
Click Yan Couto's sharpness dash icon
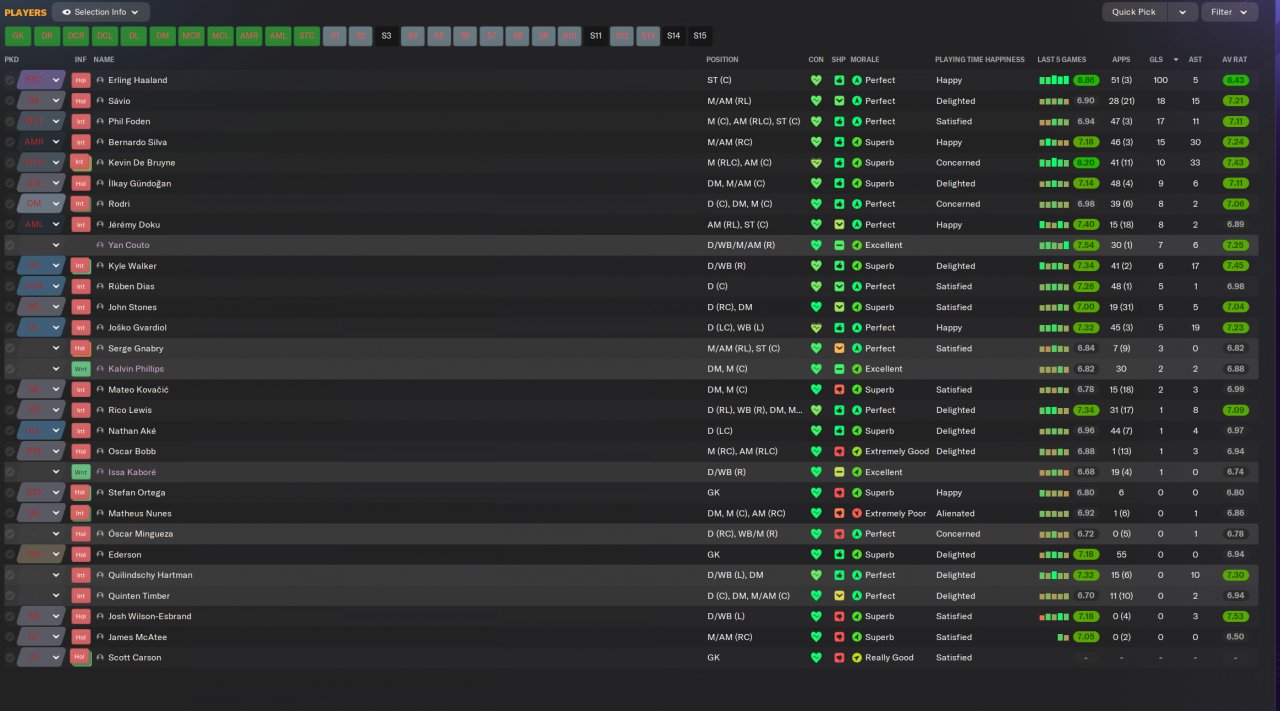[839, 245]
